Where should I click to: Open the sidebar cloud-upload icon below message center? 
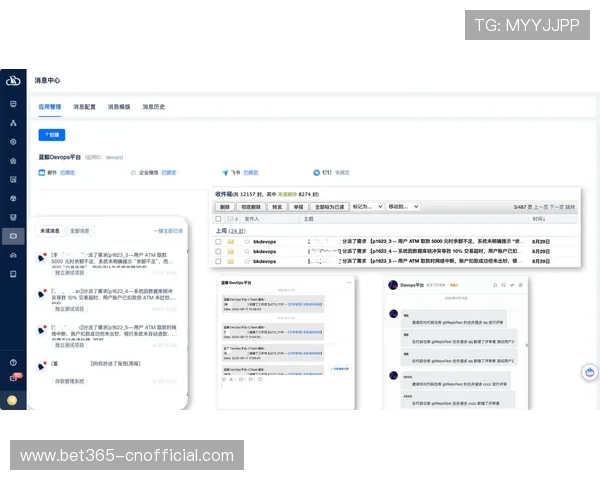(13, 255)
